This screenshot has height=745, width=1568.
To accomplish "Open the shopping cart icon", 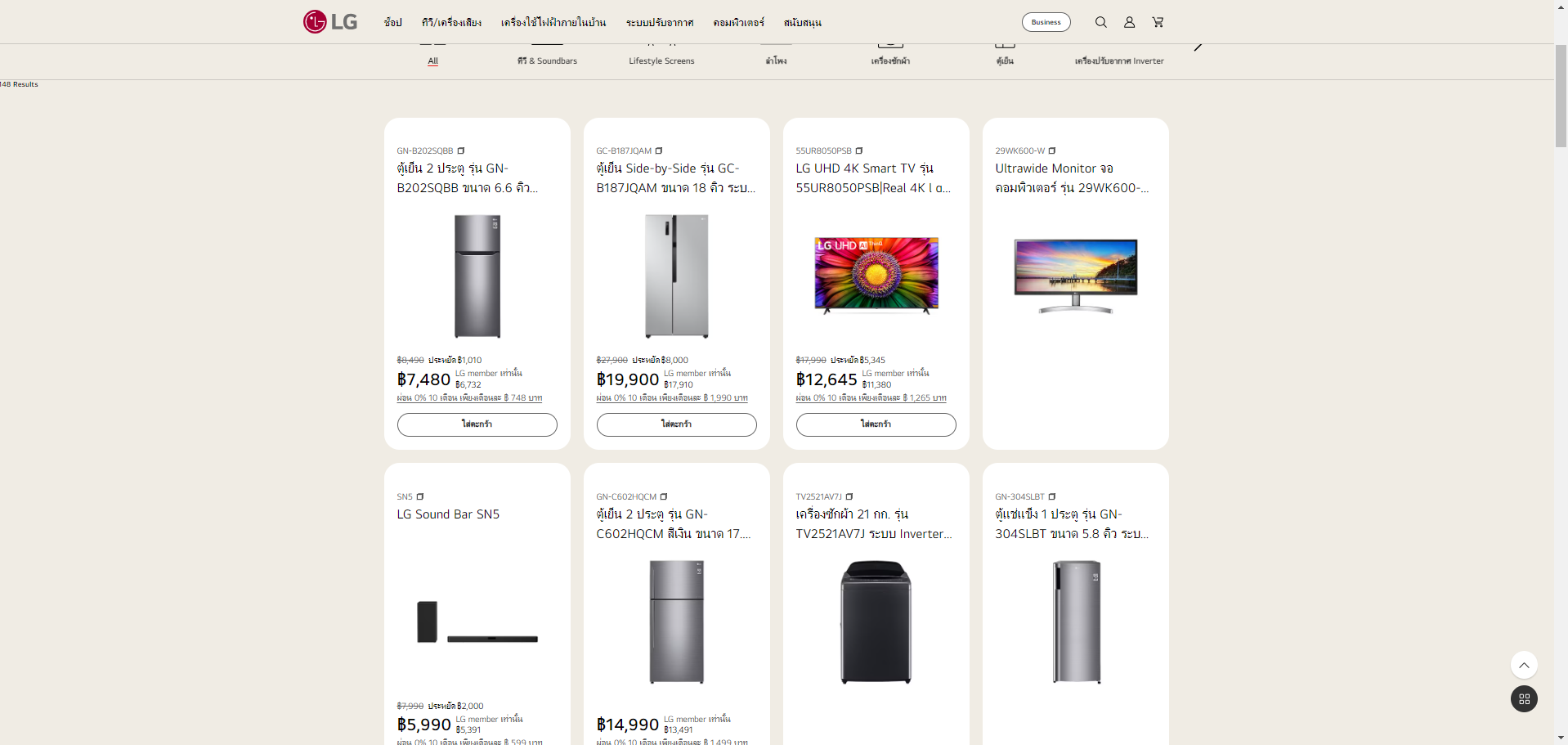I will tap(1158, 22).
